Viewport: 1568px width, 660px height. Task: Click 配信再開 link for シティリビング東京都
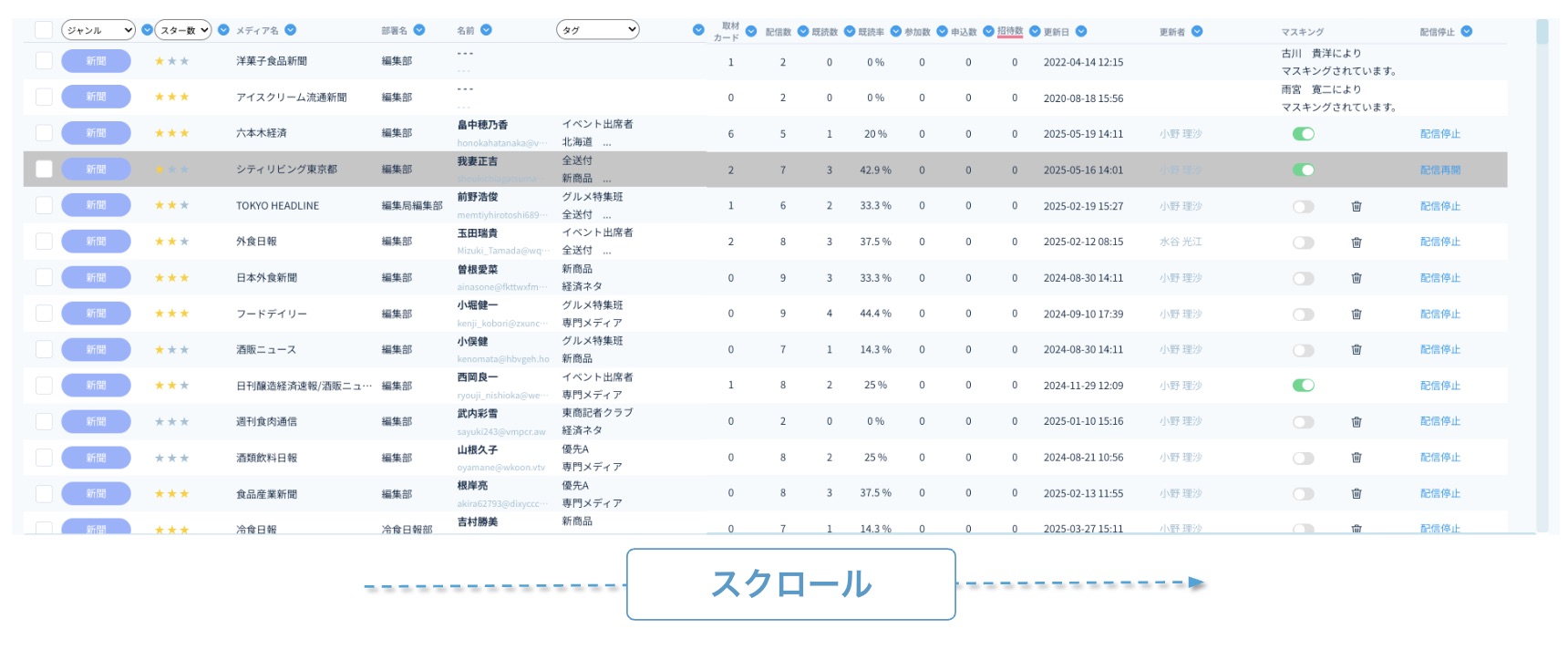click(x=1439, y=170)
